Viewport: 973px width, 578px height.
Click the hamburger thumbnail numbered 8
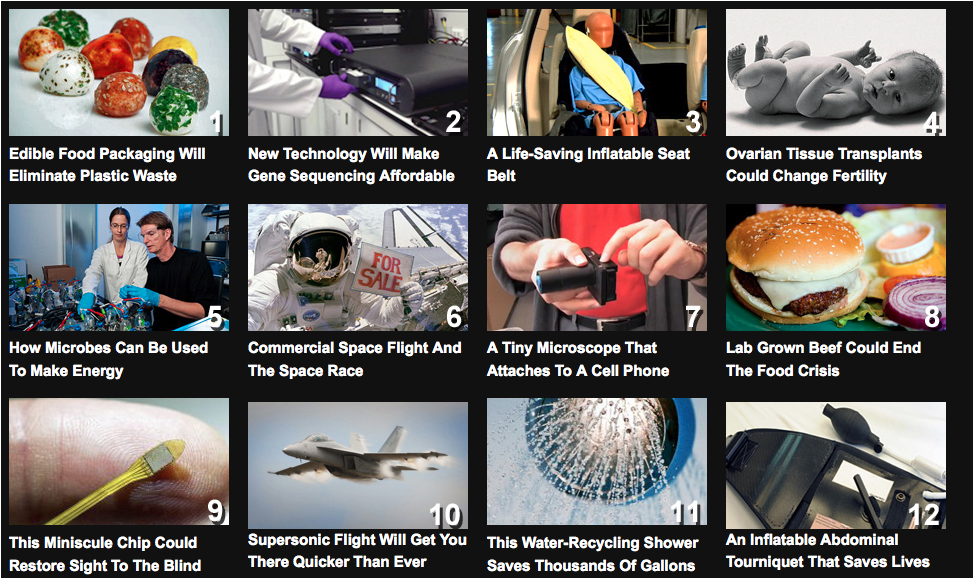836,268
